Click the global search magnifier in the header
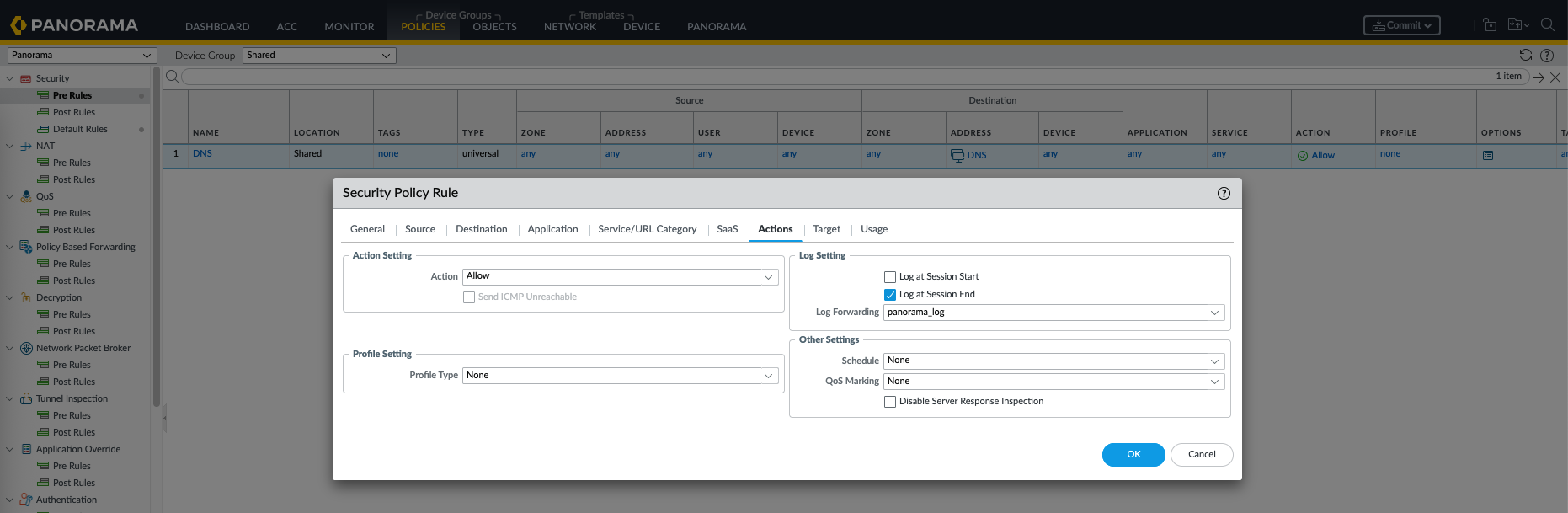The width and height of the screenshot is (1568, 513). (x=1547, y=25)
